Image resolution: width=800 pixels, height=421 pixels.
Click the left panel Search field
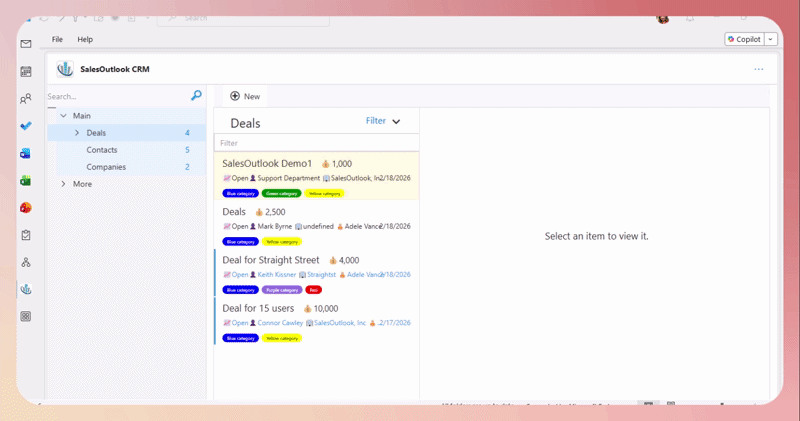coord(118,96)
